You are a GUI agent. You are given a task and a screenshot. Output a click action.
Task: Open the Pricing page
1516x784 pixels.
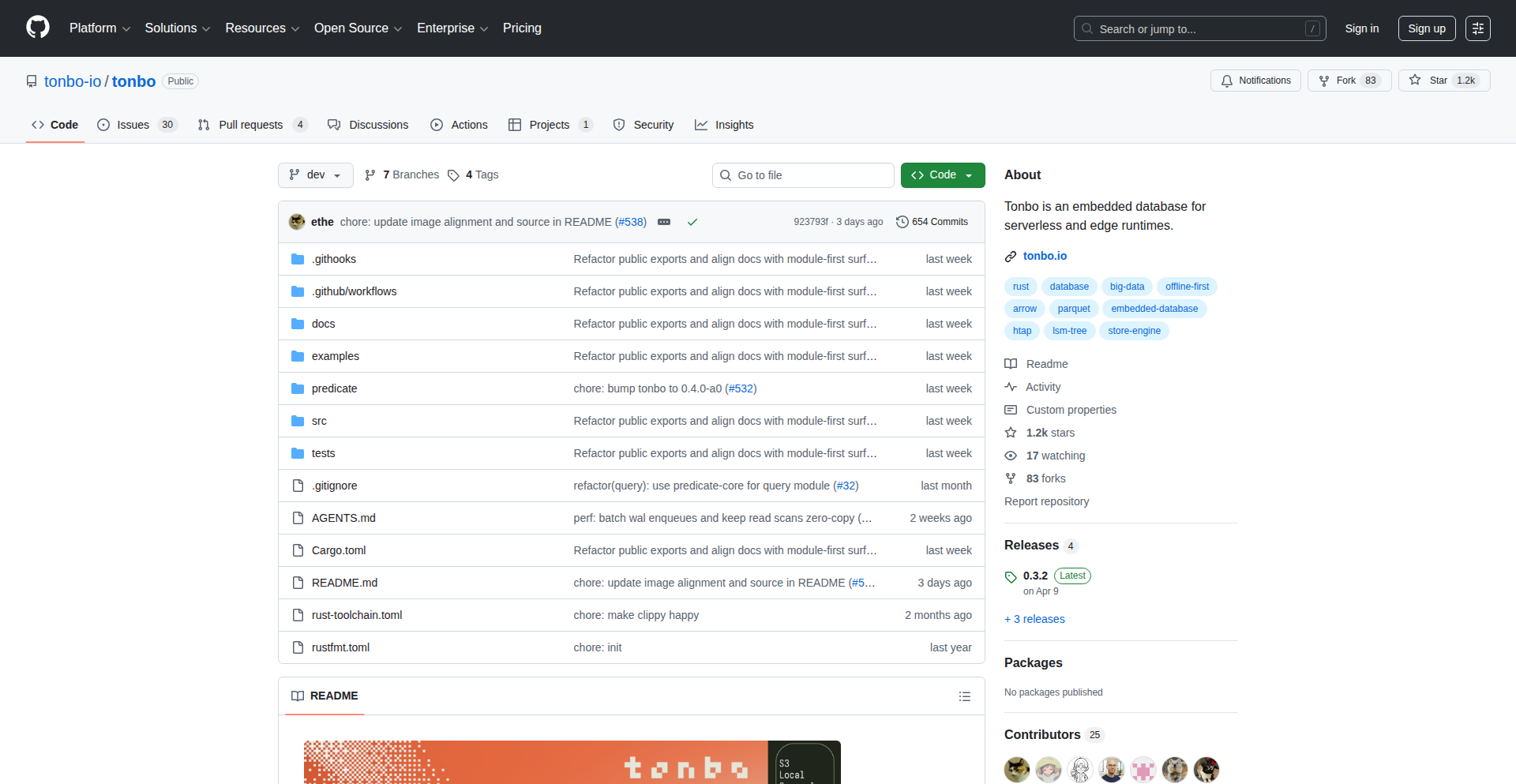pyautogui.click(x=522, y=28)
